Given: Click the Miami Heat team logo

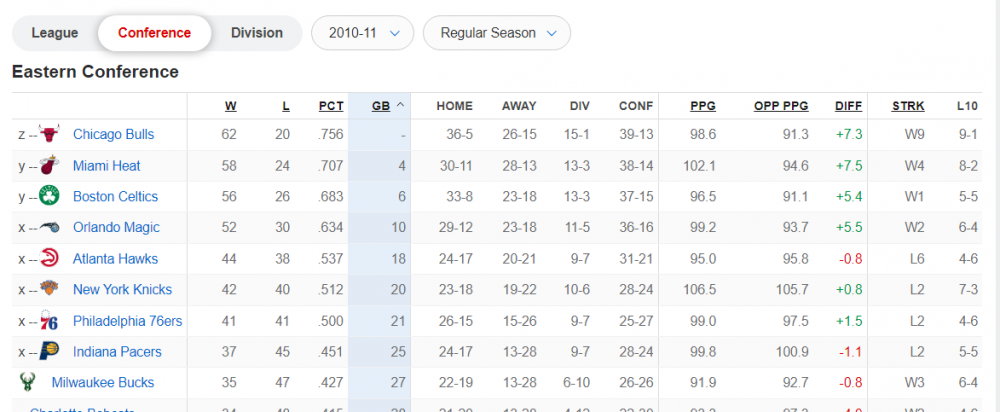Looking at the screenshot, I should click(x=50, y=165).
